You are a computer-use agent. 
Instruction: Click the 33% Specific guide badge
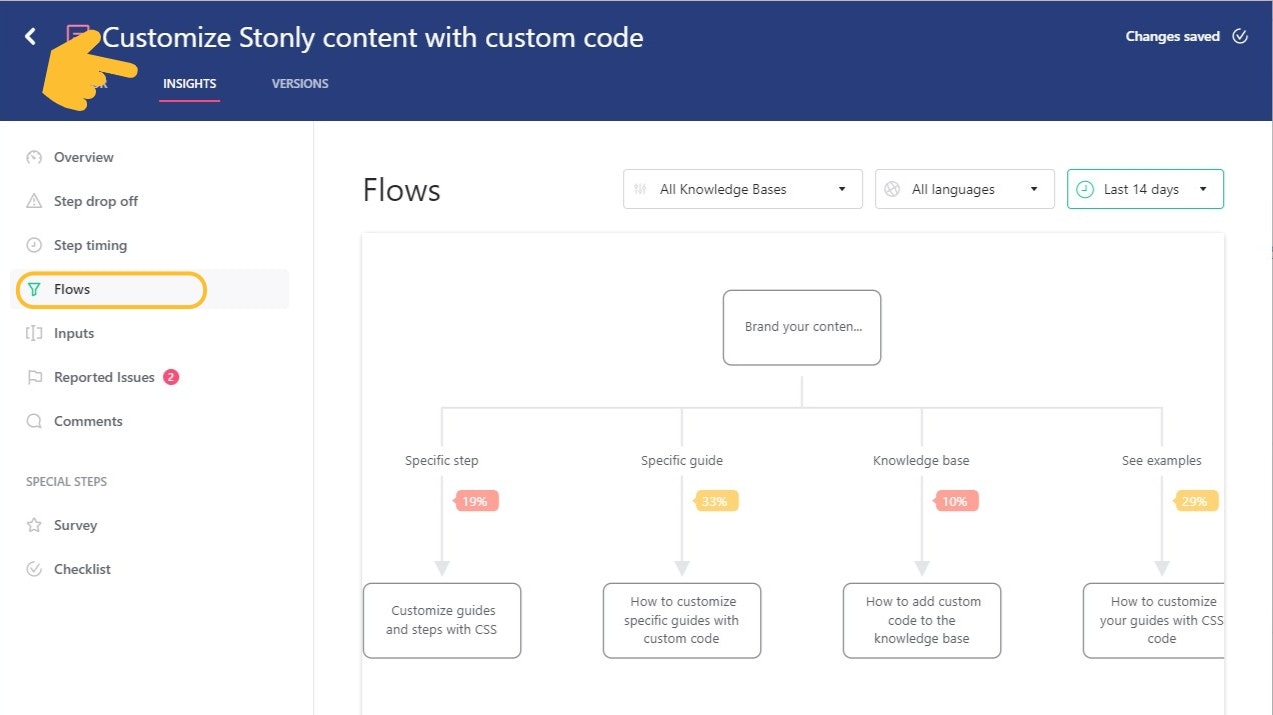click(x=716, y=501)
